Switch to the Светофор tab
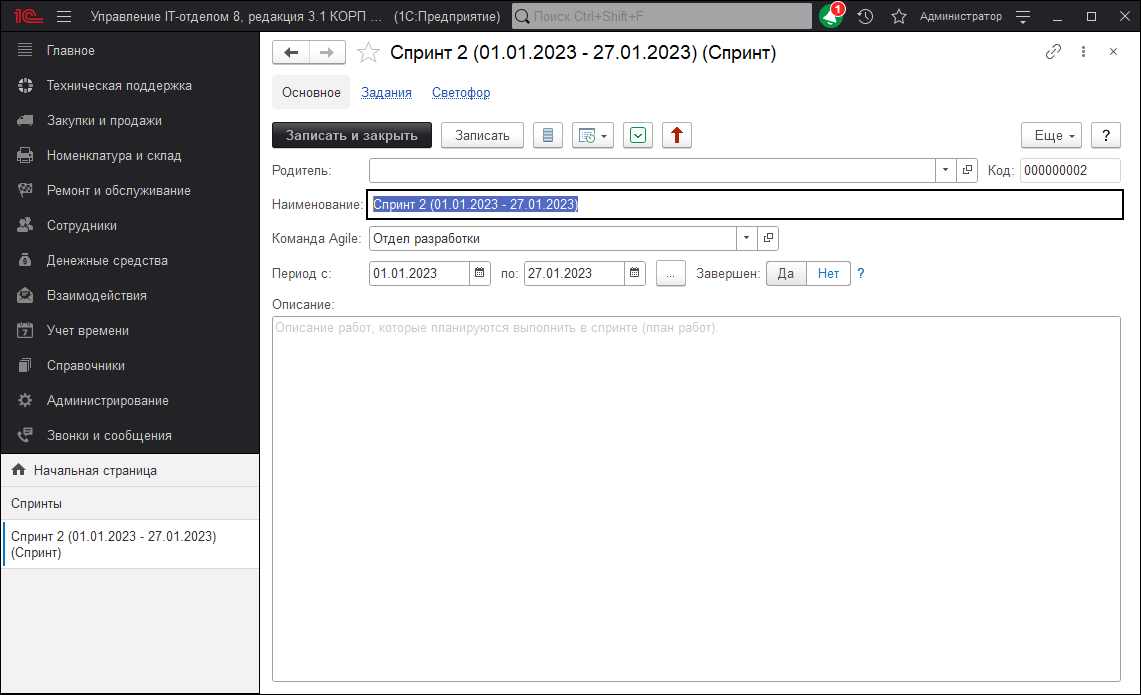 point(461,92)
